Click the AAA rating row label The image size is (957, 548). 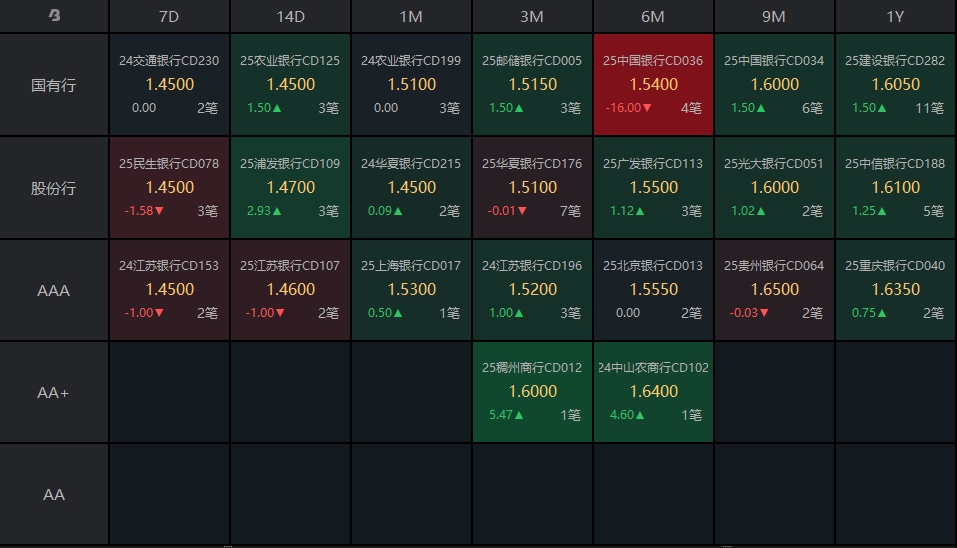point(54,290)
